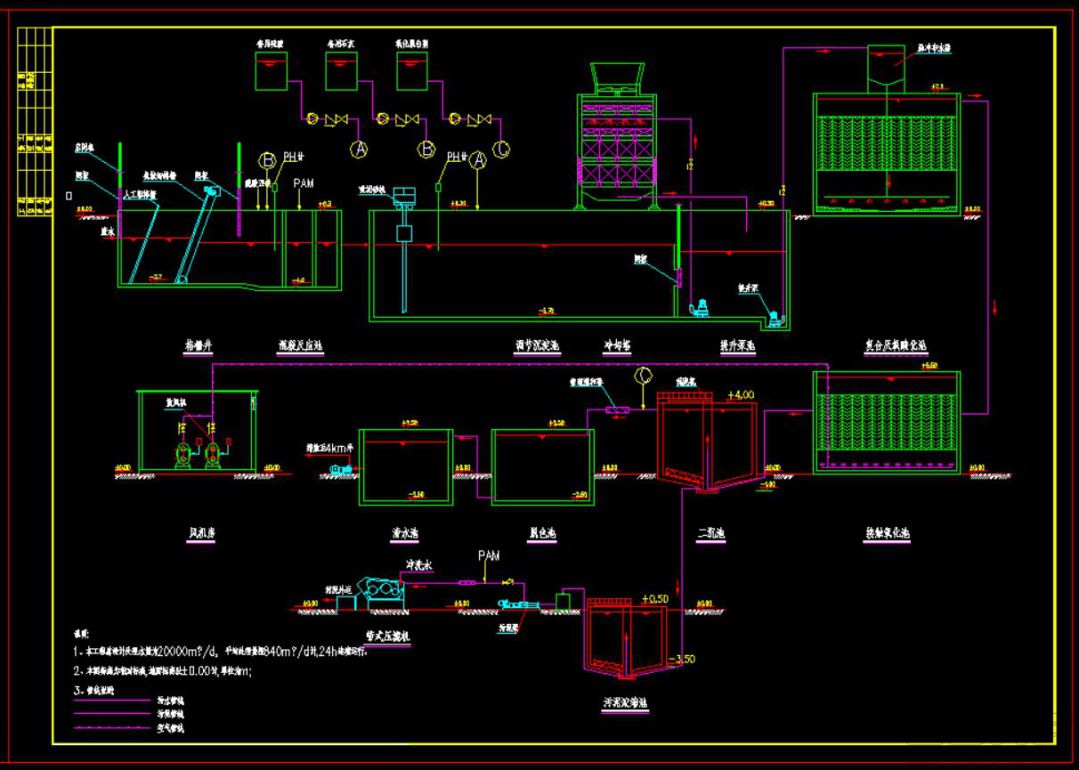Select the cyan pump beside the 清水池 tank

341,469
